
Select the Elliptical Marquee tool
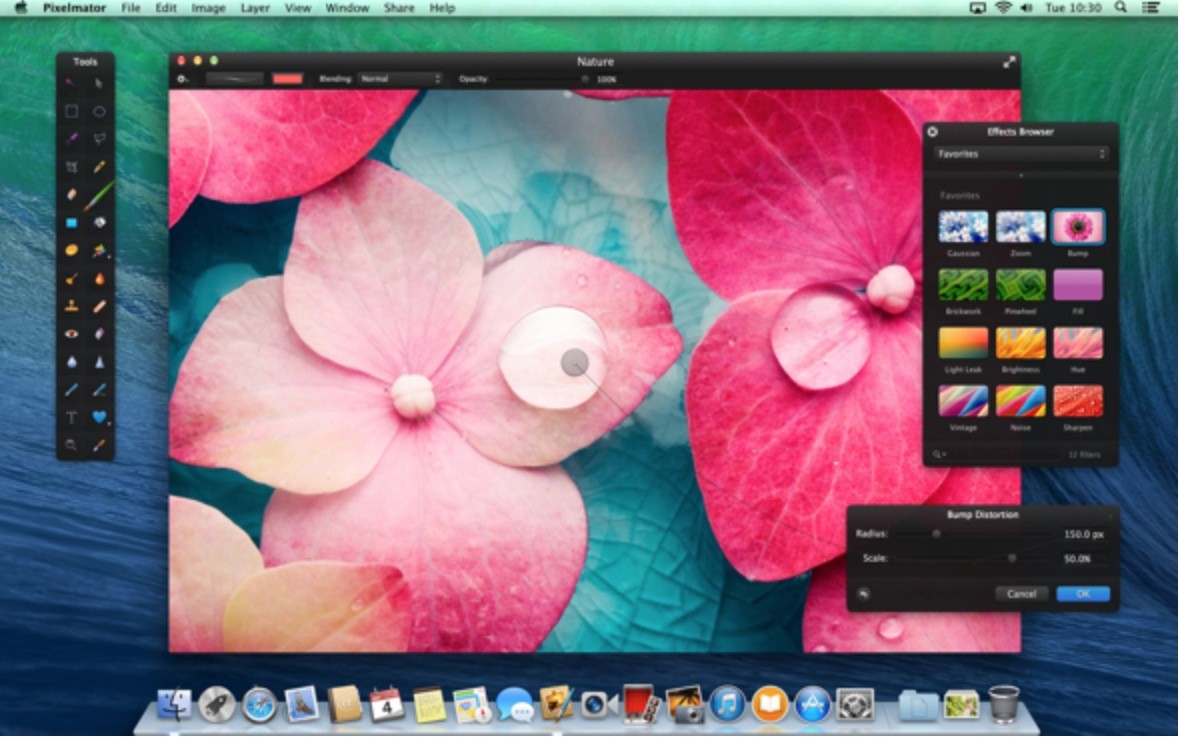click(99, 111)
